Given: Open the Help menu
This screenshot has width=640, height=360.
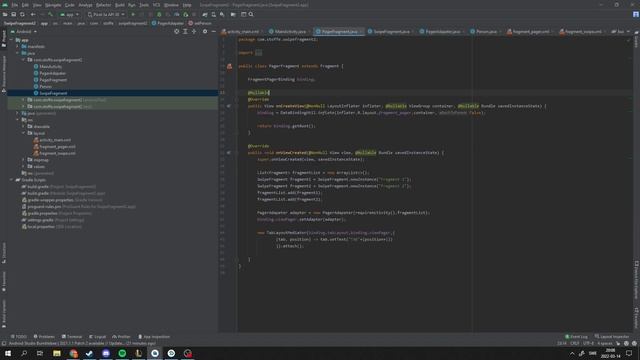Looking at the screenshot, I should 187,5.
